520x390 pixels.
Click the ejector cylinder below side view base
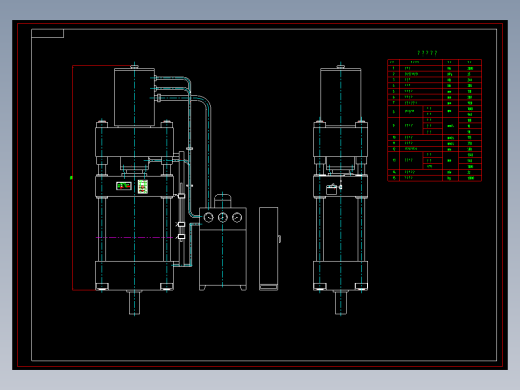pos(341,302)
